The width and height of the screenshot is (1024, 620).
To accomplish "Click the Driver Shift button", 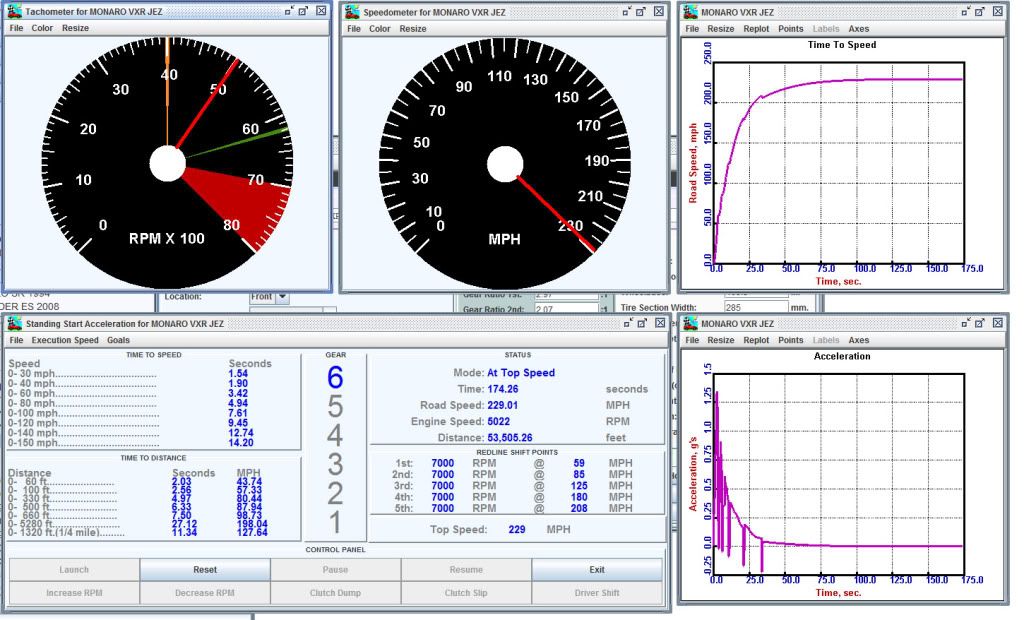I will 597,593.
